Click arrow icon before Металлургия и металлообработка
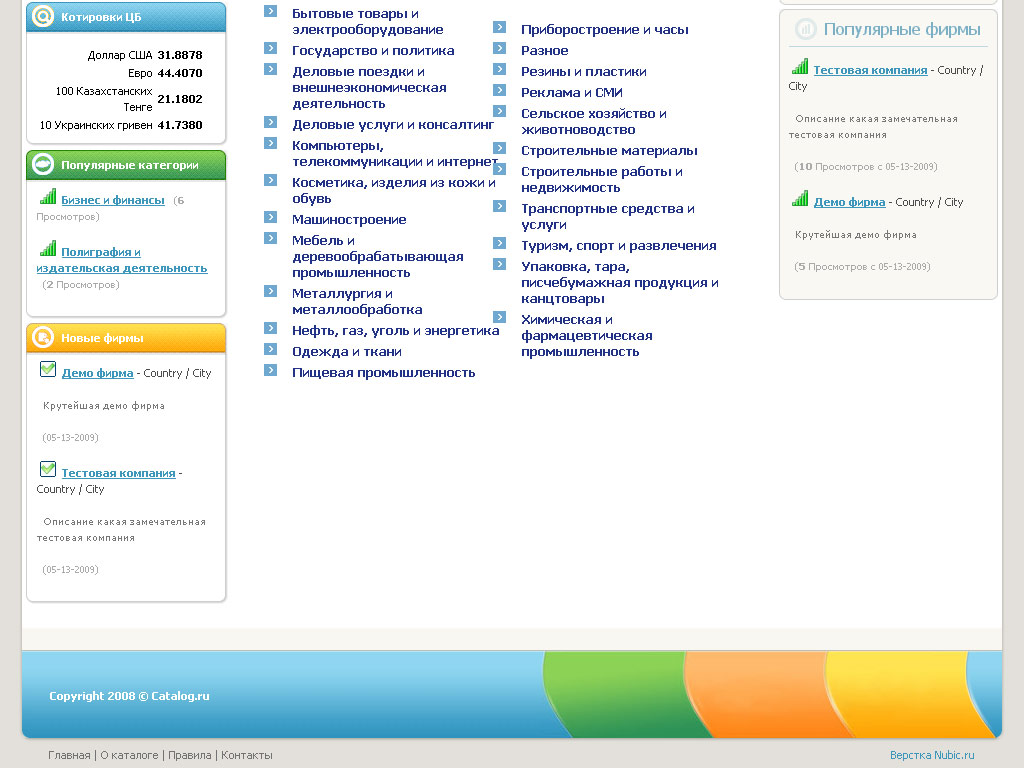The height and width of the screenshot is (768, 1024). [270, 291]
